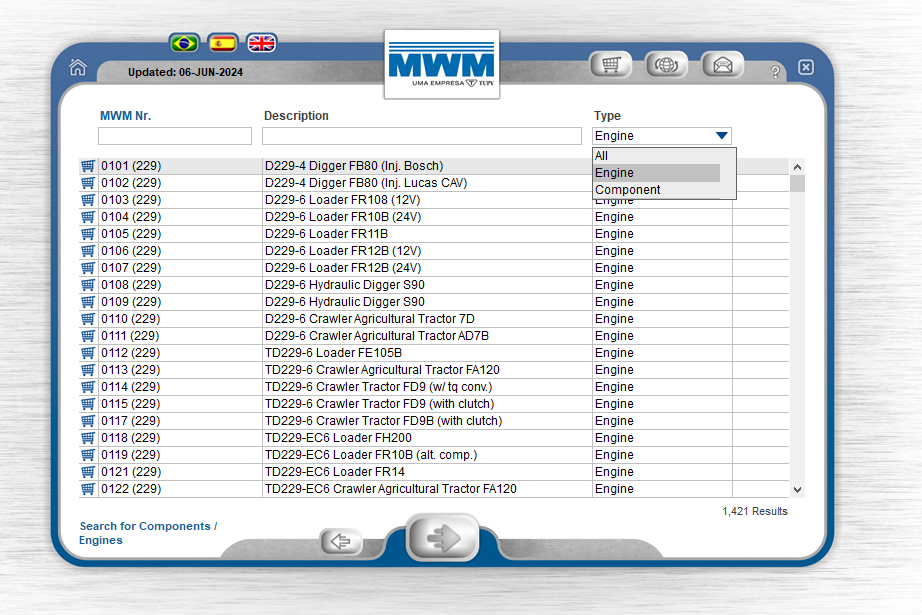This screenshot has width=922, height=615.
Task: Go forward with large arrow button
Action: (x=442, y=538)
